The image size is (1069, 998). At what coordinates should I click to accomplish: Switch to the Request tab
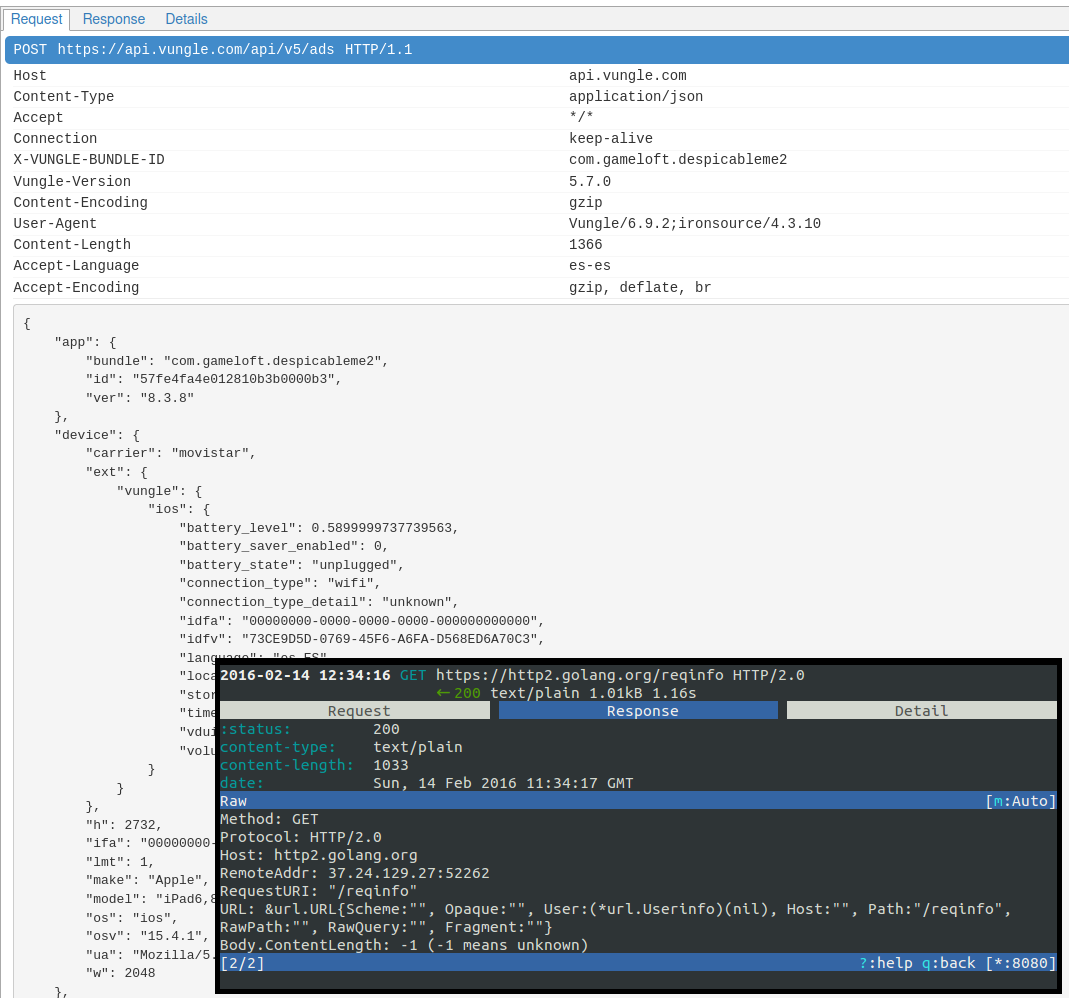pos(36,19)
